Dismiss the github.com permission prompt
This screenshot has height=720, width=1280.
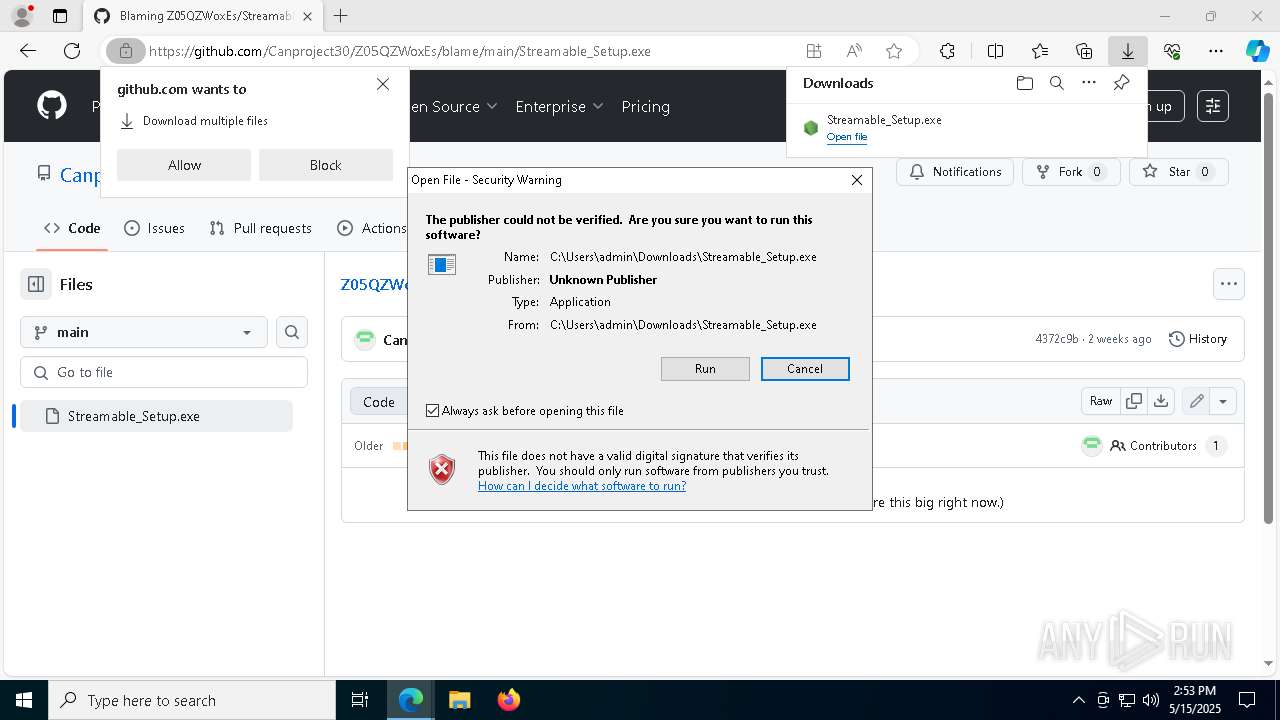[x=383, y=84]
